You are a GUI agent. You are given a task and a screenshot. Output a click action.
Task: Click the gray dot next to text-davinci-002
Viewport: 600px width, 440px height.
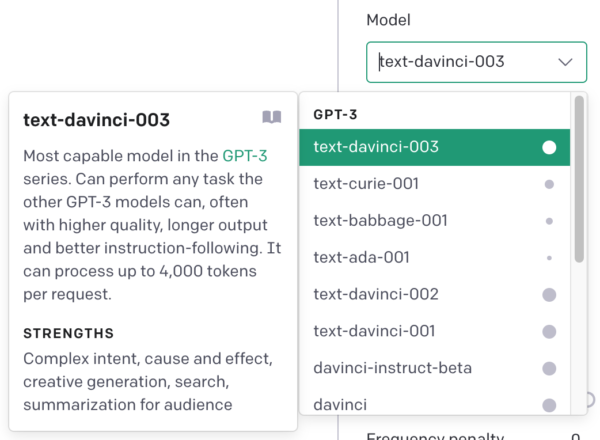coord(549,295)
